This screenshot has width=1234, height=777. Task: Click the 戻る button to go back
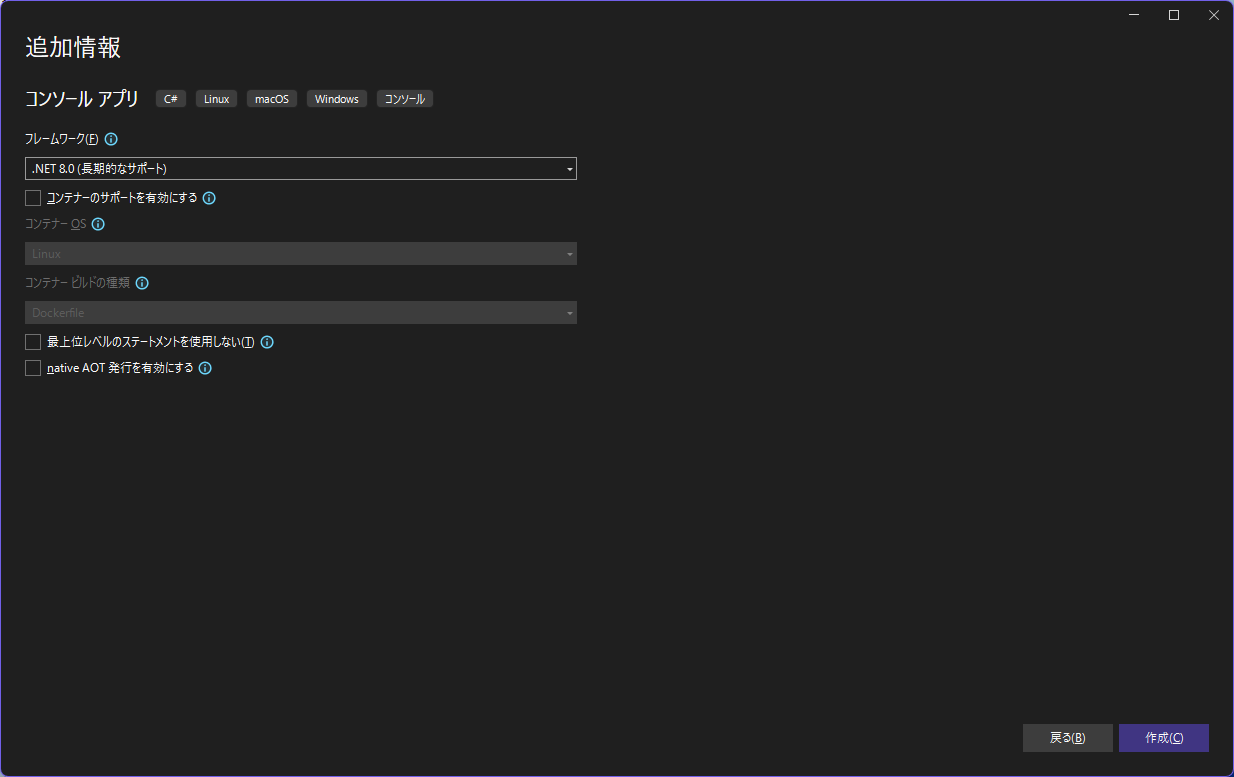pyautogui.click(x=1067, y=738)
